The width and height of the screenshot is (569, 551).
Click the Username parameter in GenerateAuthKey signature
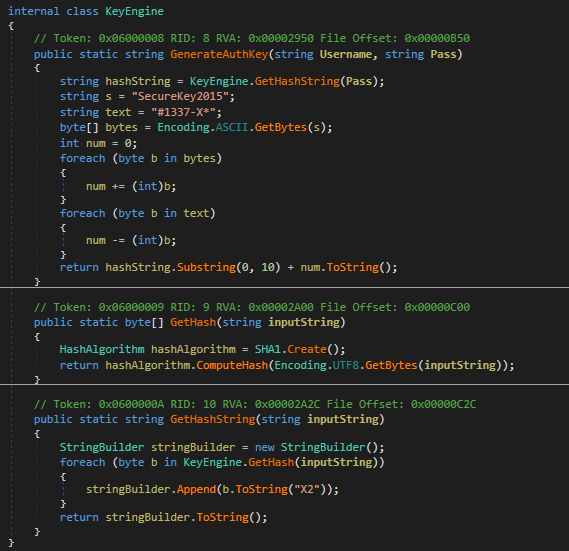(345, 54)
